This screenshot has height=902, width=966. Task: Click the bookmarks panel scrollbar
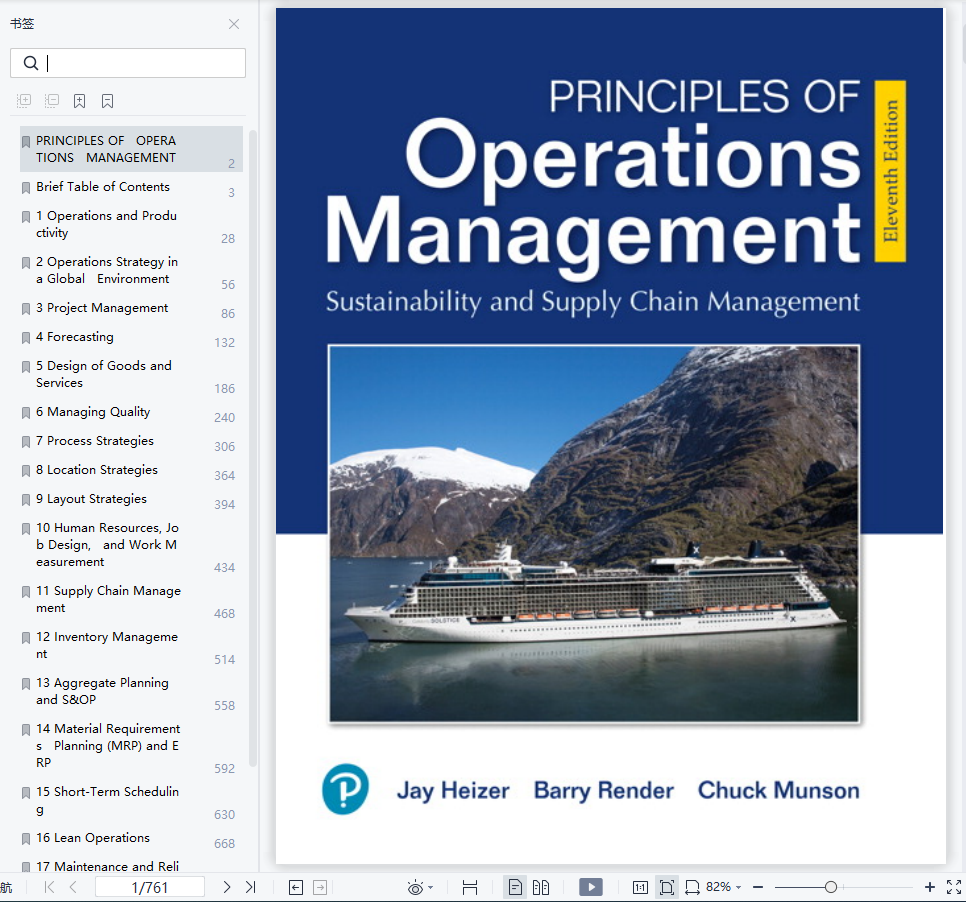[253, 448]
